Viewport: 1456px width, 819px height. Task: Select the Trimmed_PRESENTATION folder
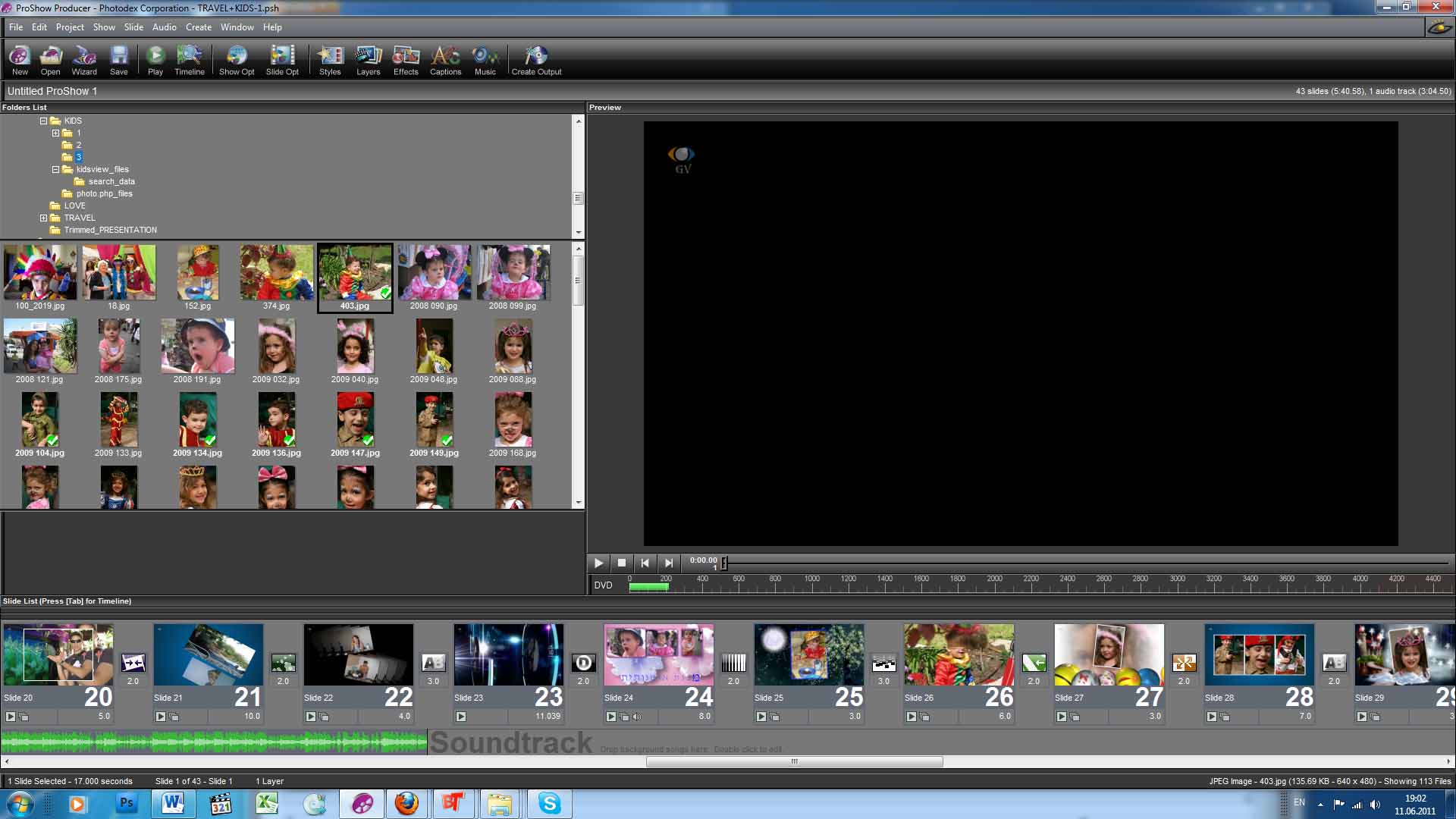point(111,230)
